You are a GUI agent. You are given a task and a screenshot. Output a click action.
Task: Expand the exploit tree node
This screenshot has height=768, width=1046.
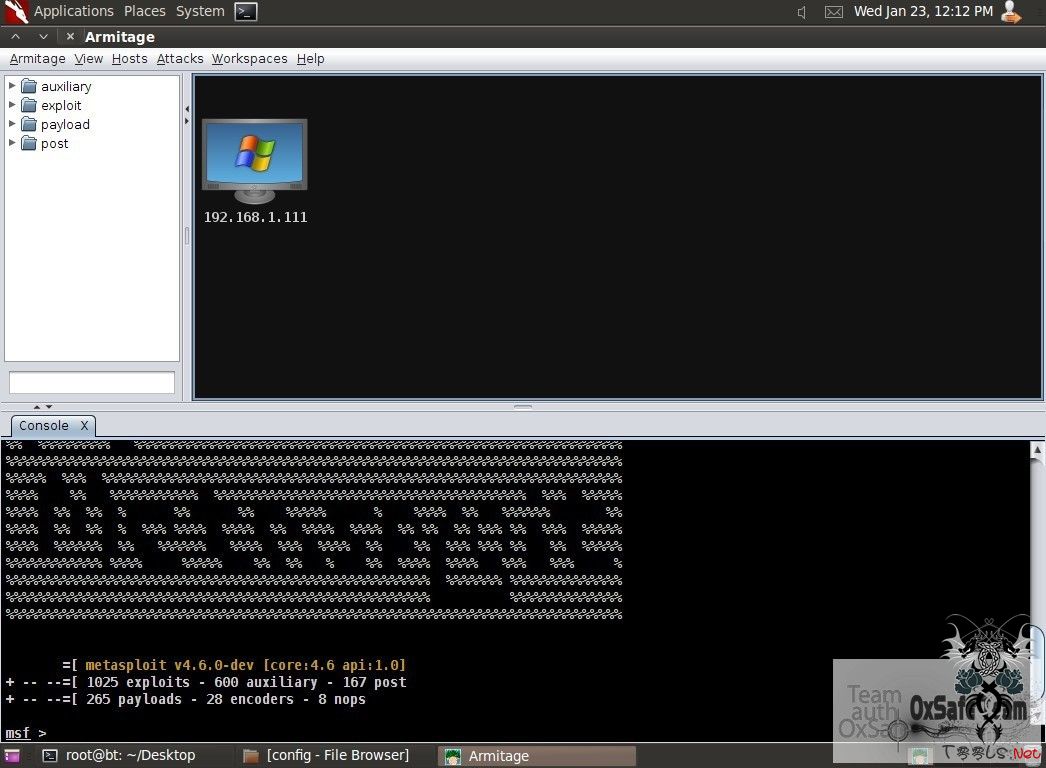(12, 105)
